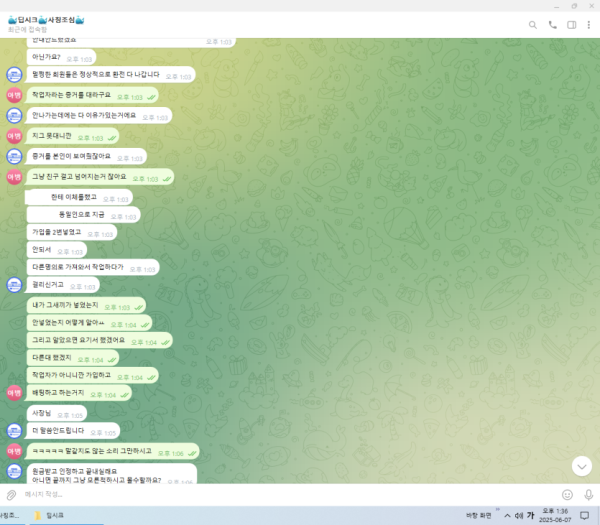600x525 pixels.
Task: Select the message 아닌가?
Action: (x=61, y=57)
